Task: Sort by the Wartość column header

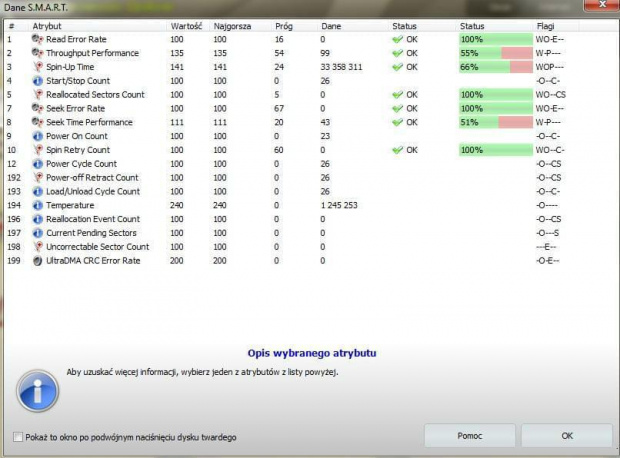Action: (x=186, y=26)
